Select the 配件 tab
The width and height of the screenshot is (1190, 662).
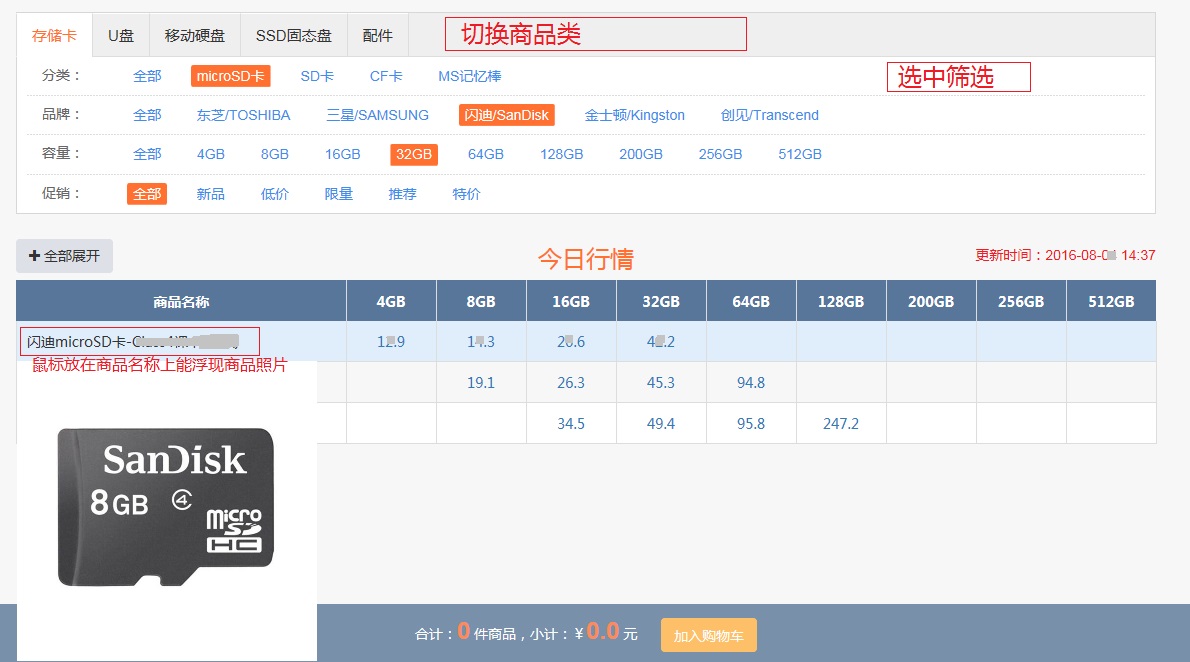tap(377, 36)
